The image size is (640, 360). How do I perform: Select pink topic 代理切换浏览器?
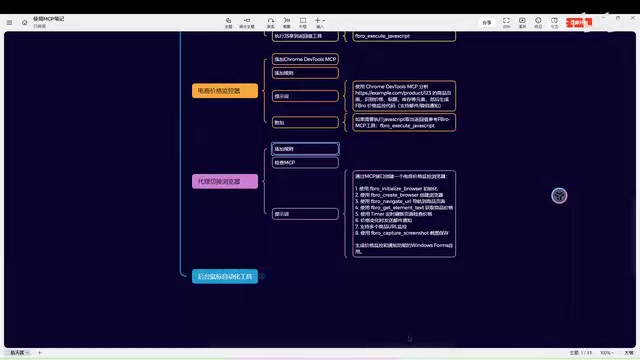(x=225, y=181)
